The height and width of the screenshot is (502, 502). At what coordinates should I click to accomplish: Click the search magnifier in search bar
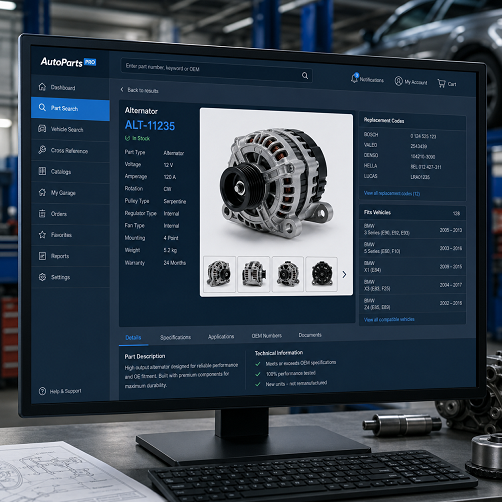point(305,76)
